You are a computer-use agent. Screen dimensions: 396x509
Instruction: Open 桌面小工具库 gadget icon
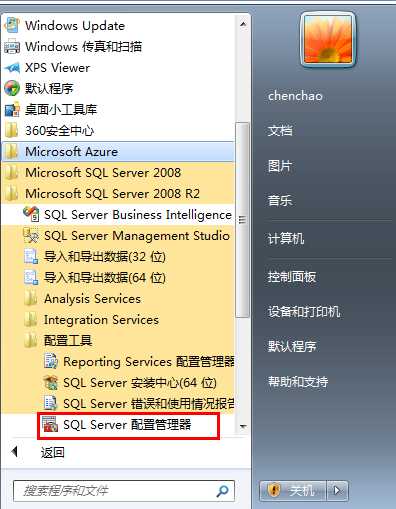point(12,109)
